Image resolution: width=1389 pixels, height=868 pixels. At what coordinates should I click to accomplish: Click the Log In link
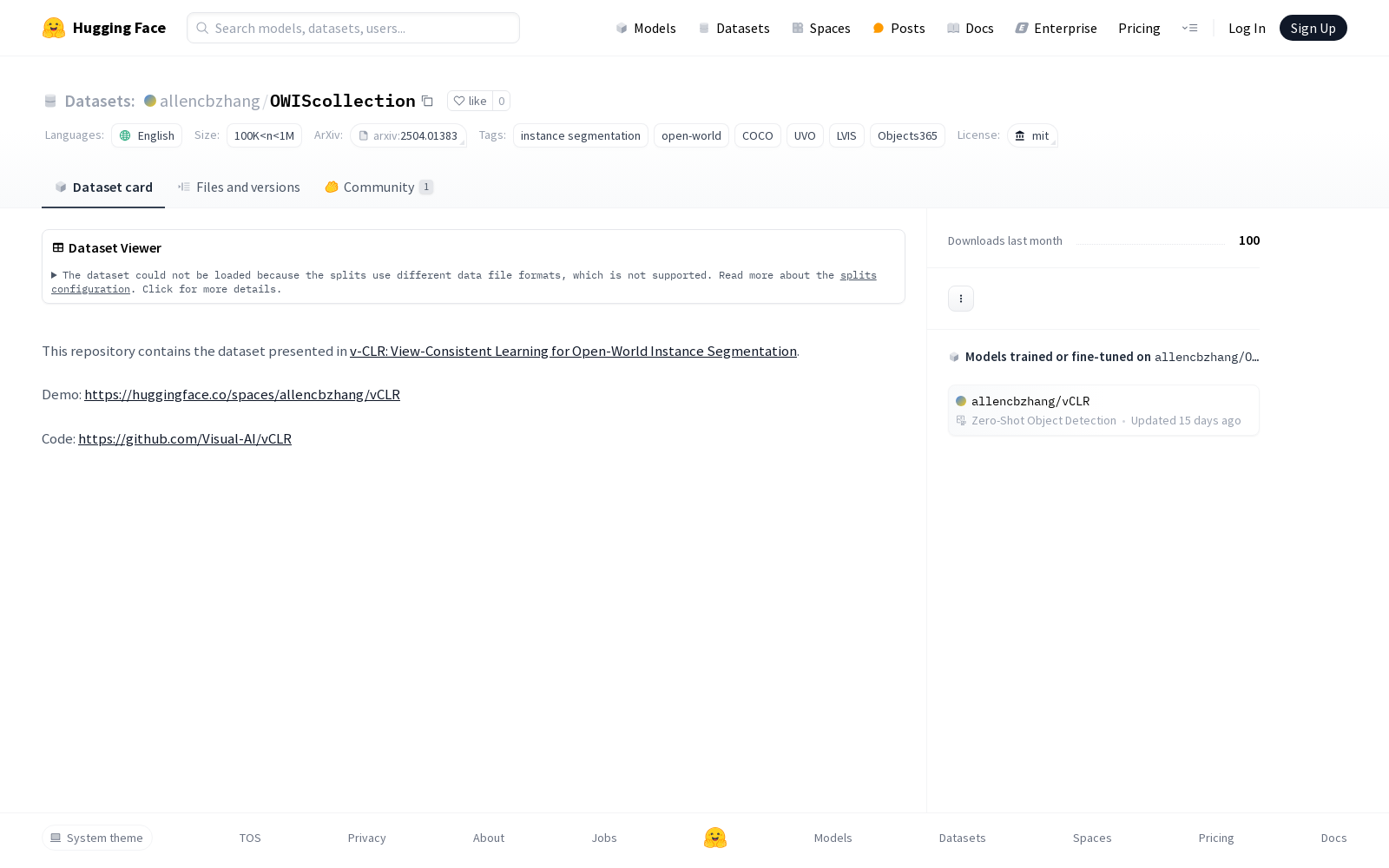pos(1247,28)
